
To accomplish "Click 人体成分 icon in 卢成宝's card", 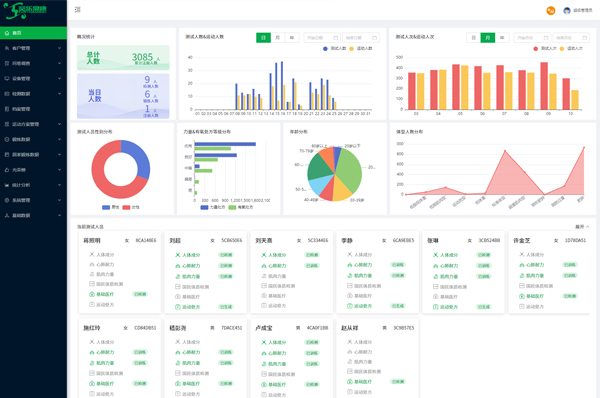I will [264, 343].
